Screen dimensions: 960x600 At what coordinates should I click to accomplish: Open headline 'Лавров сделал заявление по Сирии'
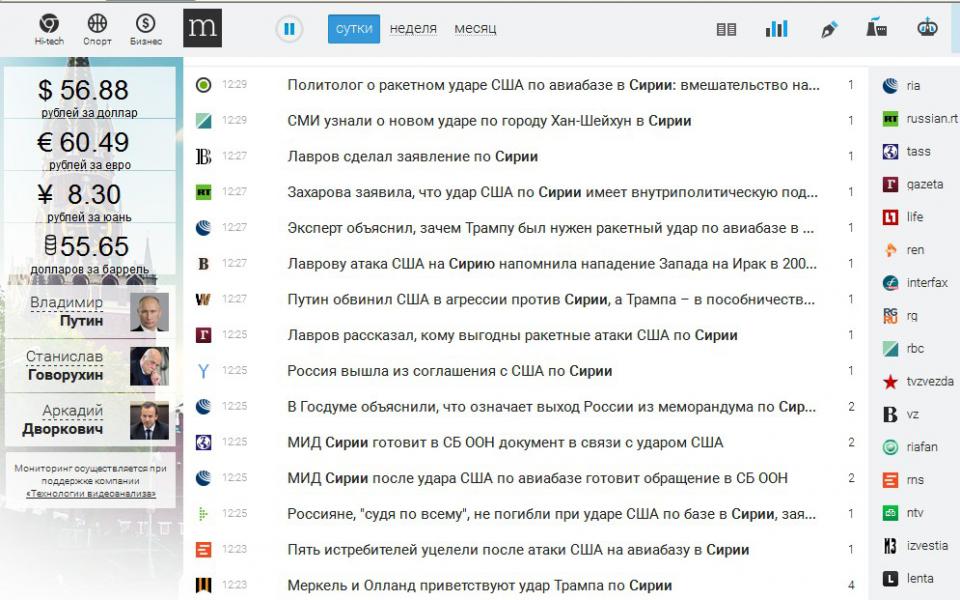click(x=412, y=156)
